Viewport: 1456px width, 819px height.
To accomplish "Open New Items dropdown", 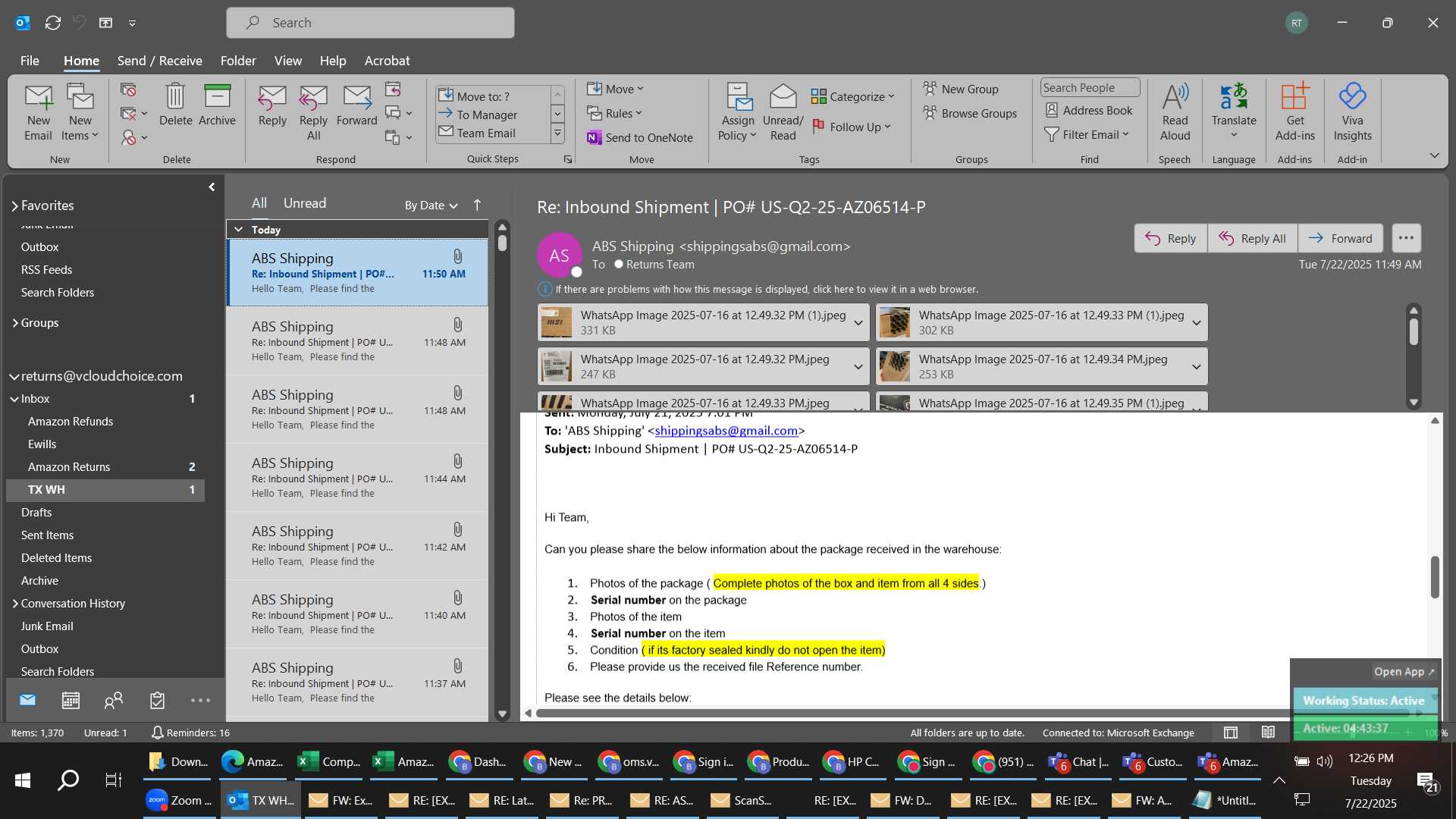I will (x=80, y=112).
